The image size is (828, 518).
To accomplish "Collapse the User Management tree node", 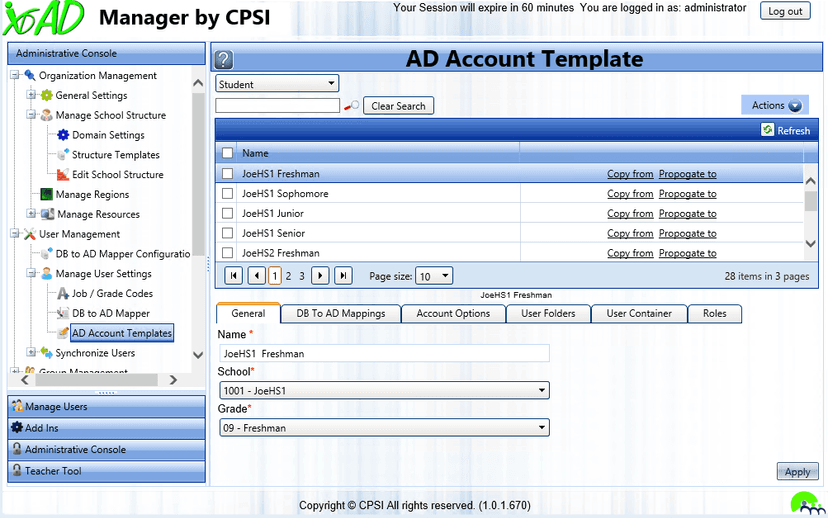I will tap(15, 234).
